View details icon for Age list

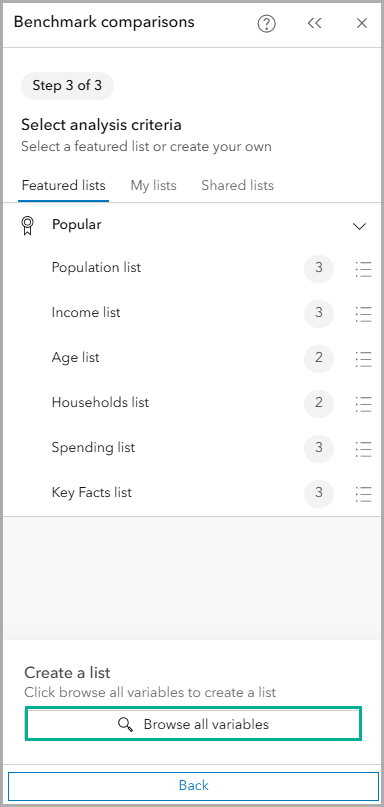[x=363, y=359]
